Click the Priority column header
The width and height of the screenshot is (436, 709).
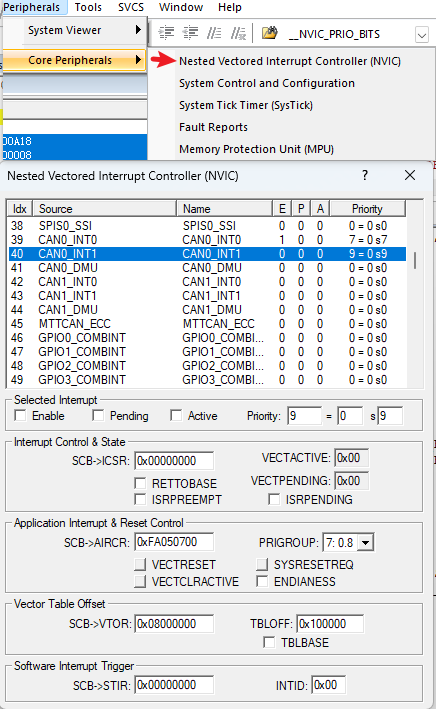(x=367, y=208)
